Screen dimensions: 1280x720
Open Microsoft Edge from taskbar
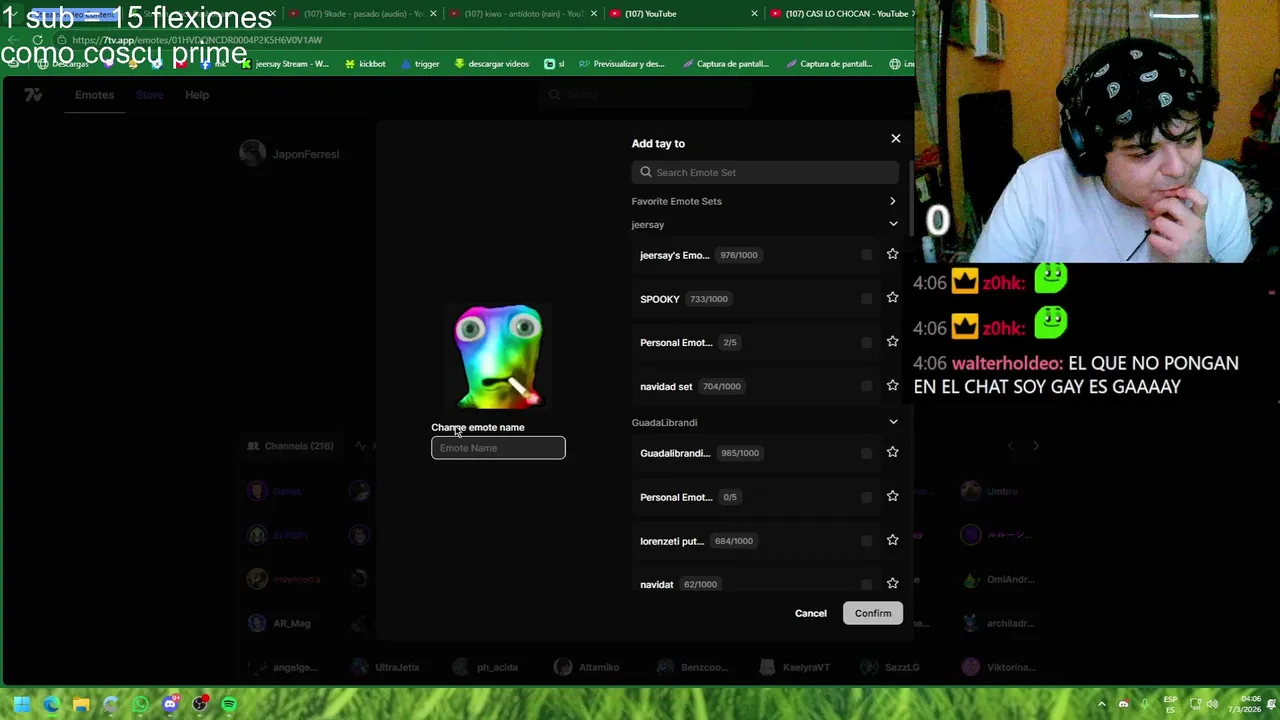click(x=51, y=704)
